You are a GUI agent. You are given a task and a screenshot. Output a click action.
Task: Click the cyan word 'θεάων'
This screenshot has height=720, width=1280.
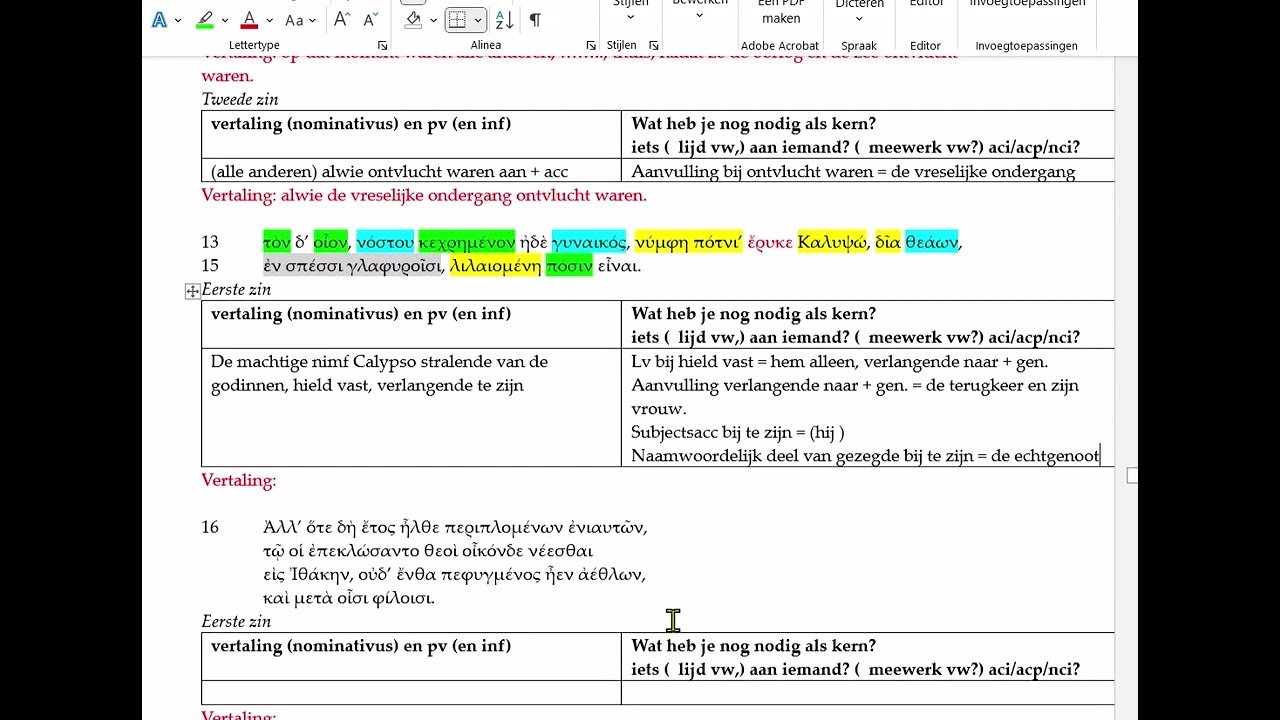pos(931,242)
